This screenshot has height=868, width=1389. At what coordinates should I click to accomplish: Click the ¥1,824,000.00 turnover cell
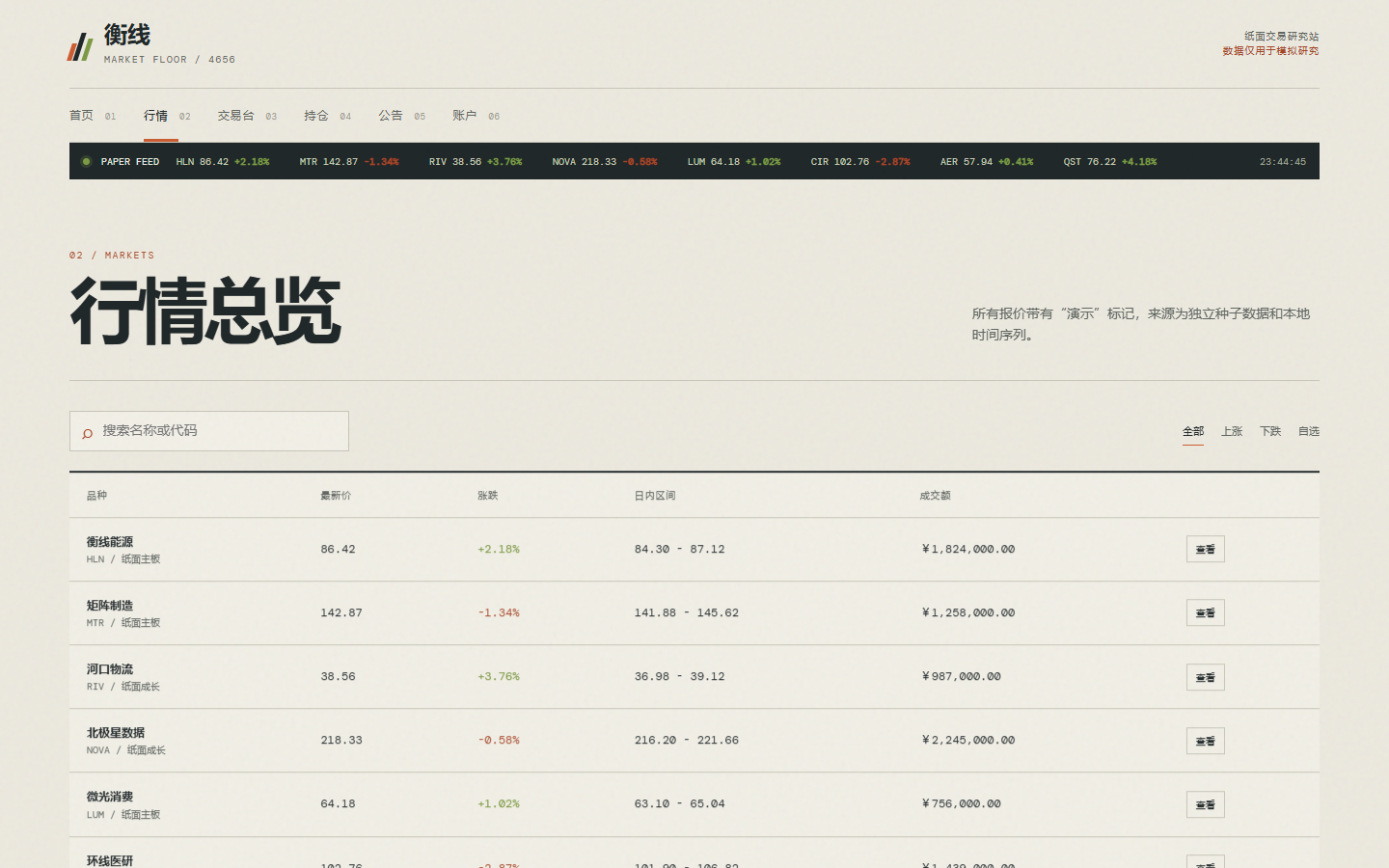pyautogui.click(x=967, y=550)
